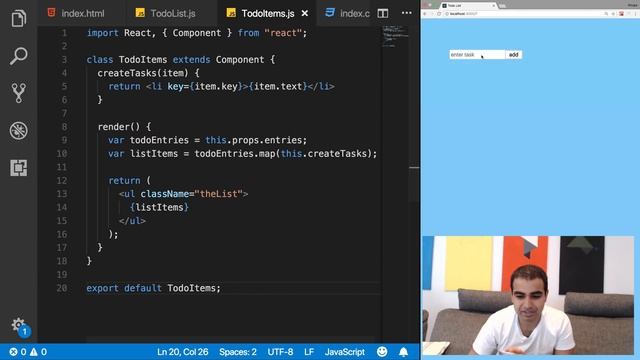This screenshot has width=640, height=360.
Task: Open the feedback smiley in status bar
Action: pyautogui.click(x=382, y=352)
